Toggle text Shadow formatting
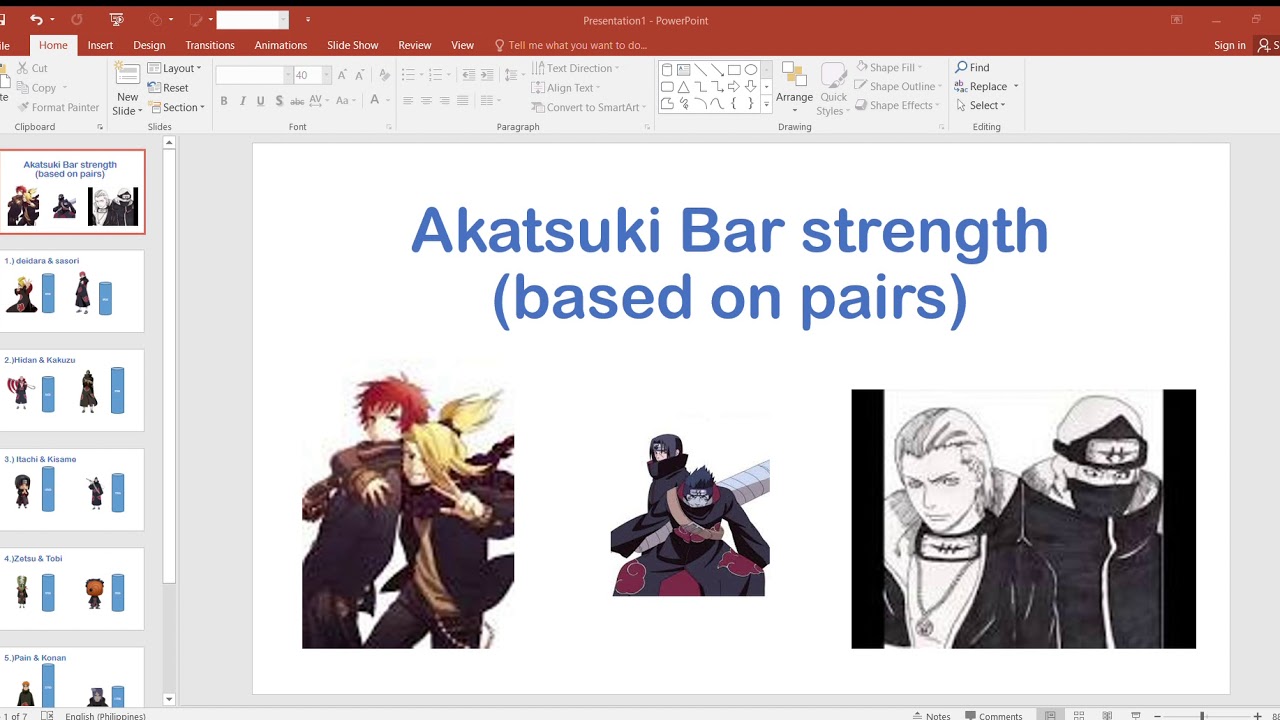The width and height of the screenshot is (1280, 720). tap(279, 101)
